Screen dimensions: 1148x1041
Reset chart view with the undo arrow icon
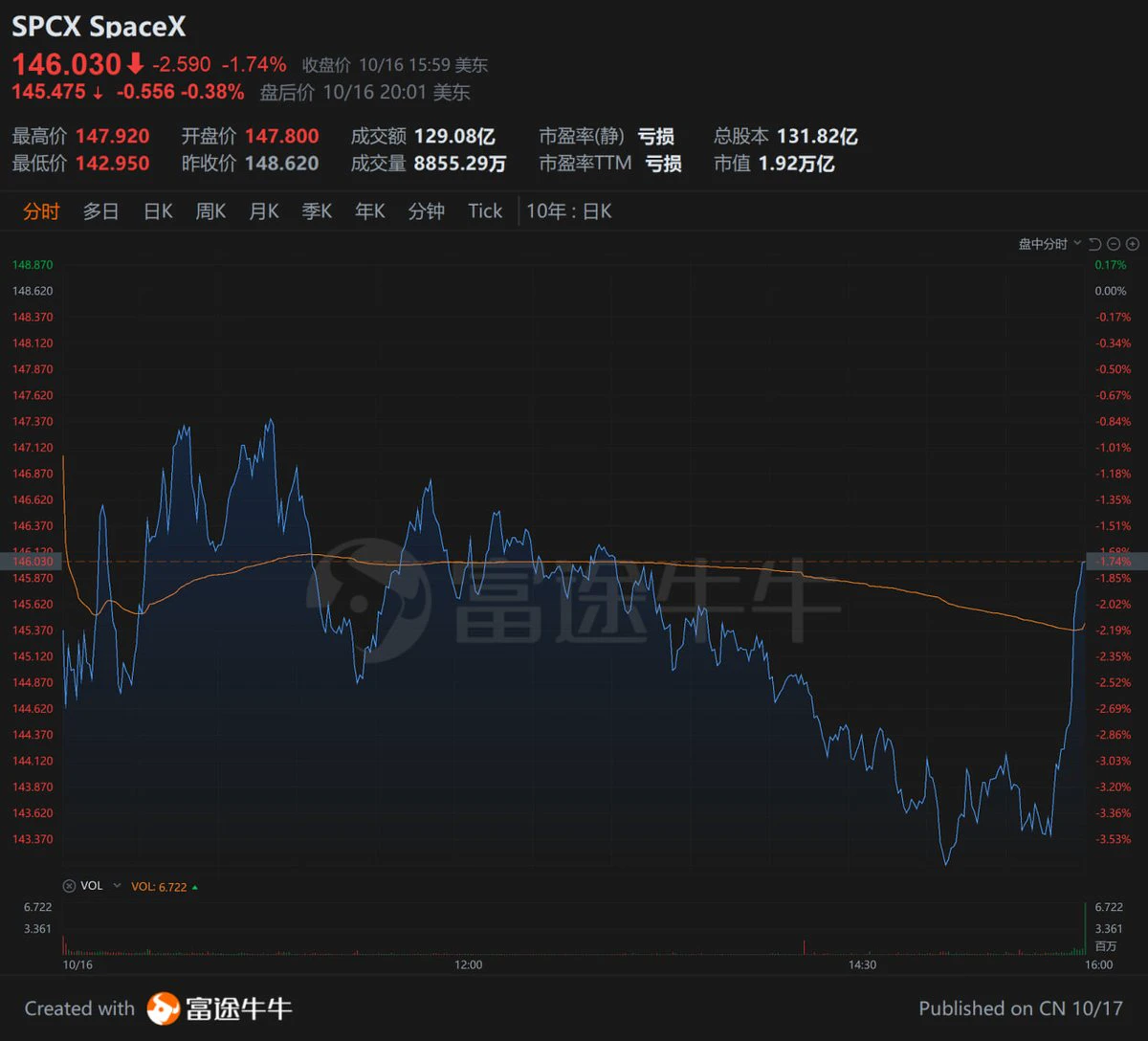click(x=1095, y=244)
